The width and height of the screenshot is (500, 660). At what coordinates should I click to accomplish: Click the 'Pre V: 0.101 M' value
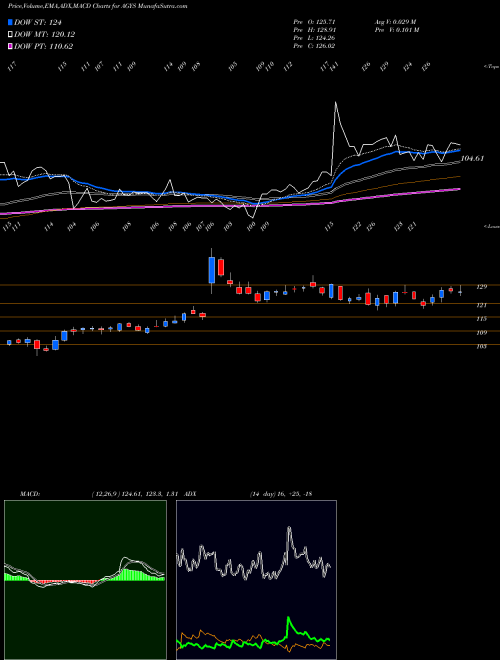click(x=396, y=30)
